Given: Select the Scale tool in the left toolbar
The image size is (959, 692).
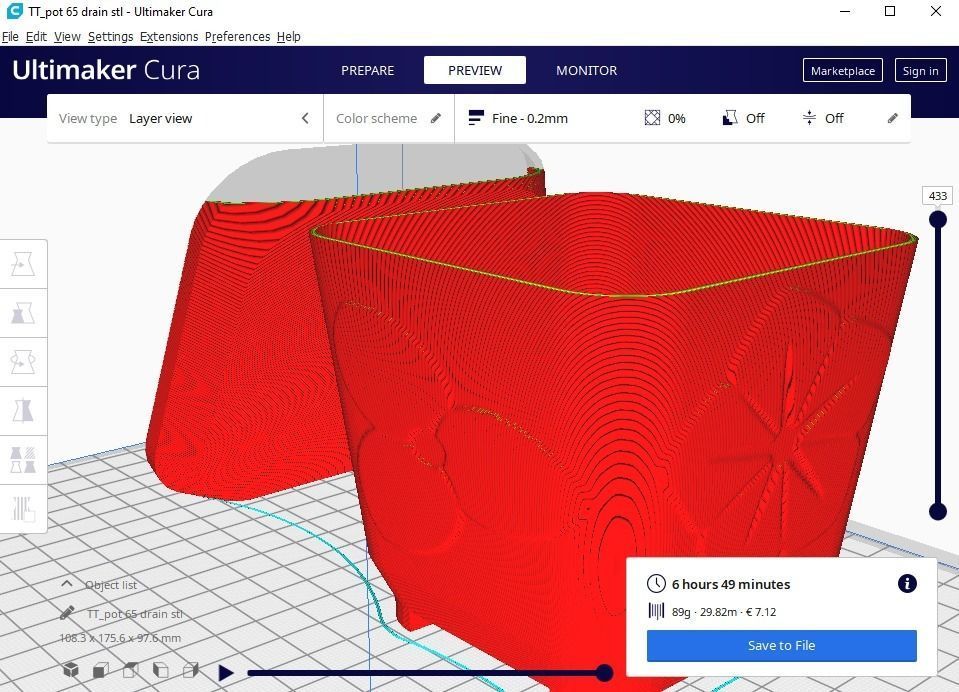Looking at the screenshot, I should pos(23,313).
